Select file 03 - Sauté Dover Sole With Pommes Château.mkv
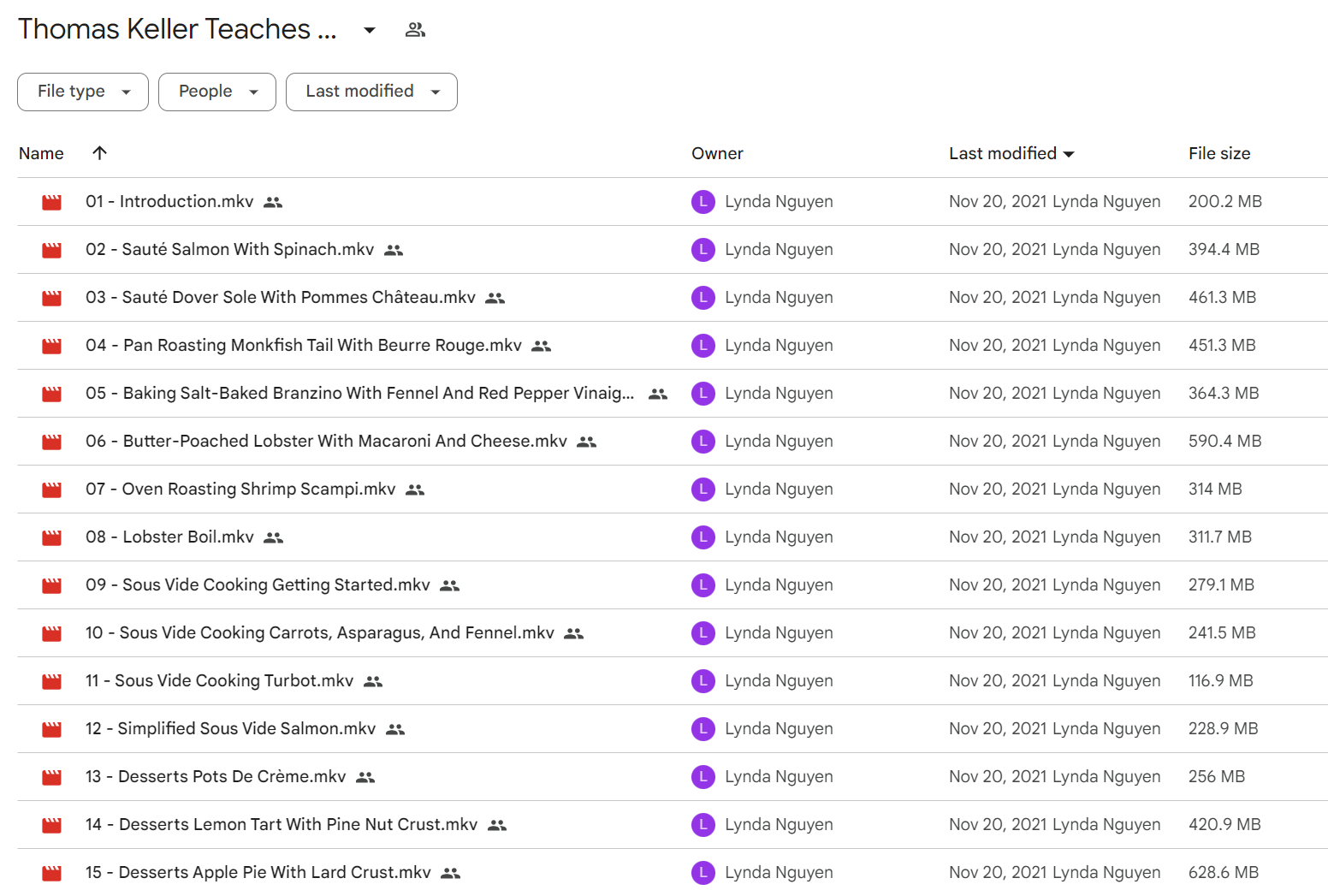 pyautogui.click(x=281, y=298)
